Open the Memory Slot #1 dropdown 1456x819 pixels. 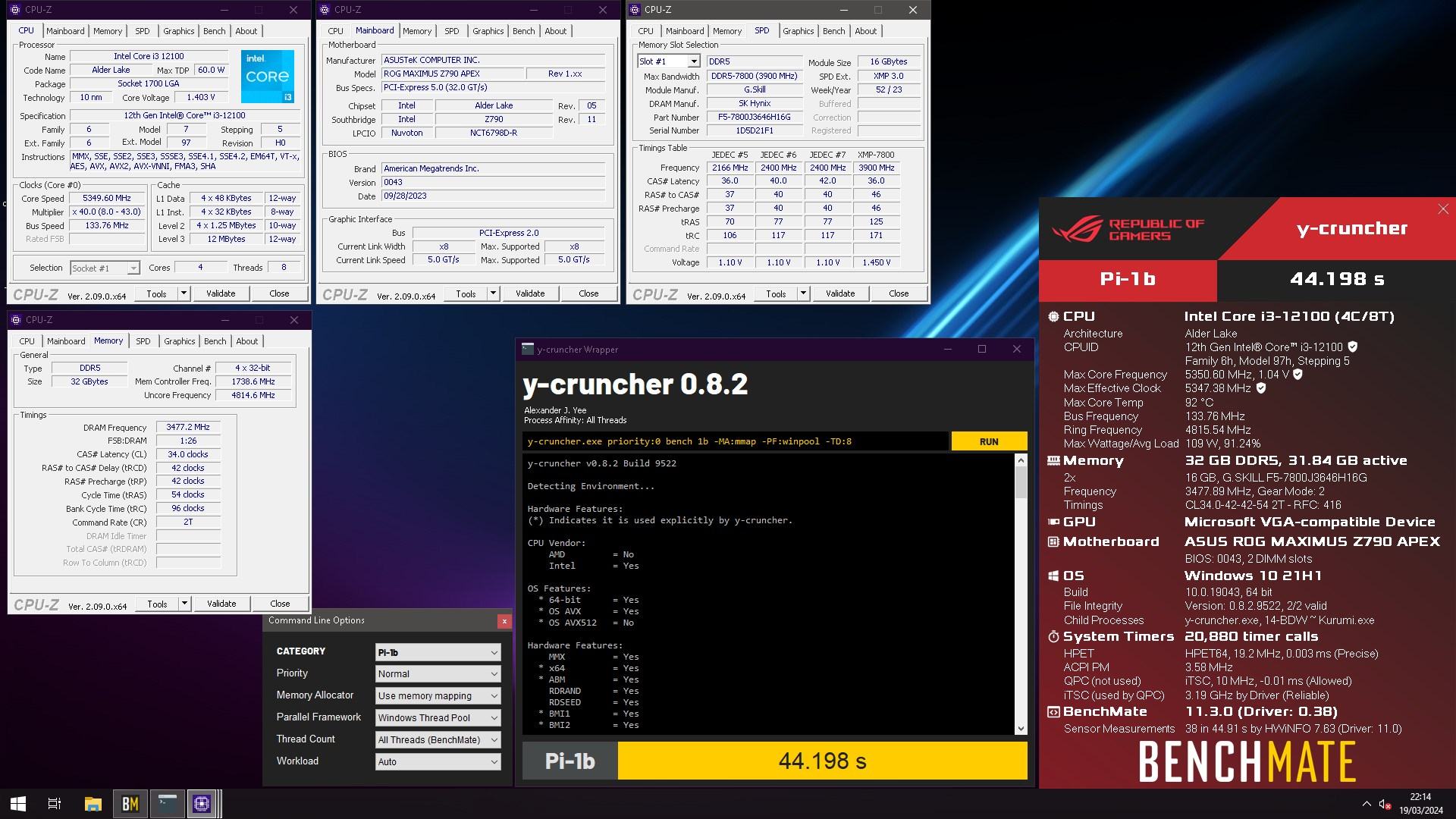(693, 61)
